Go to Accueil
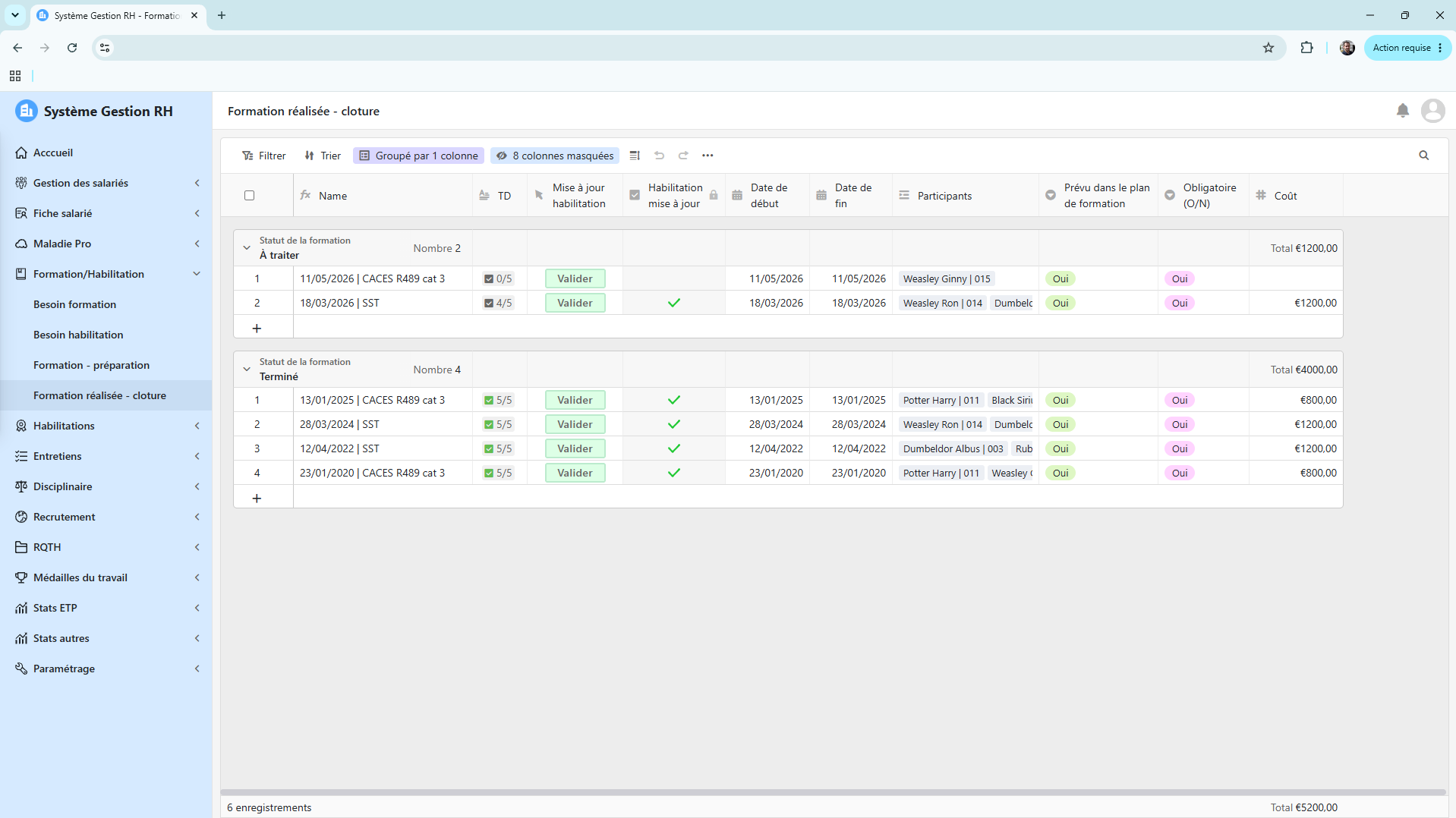Screen dimensions: 1456x818 53,153
